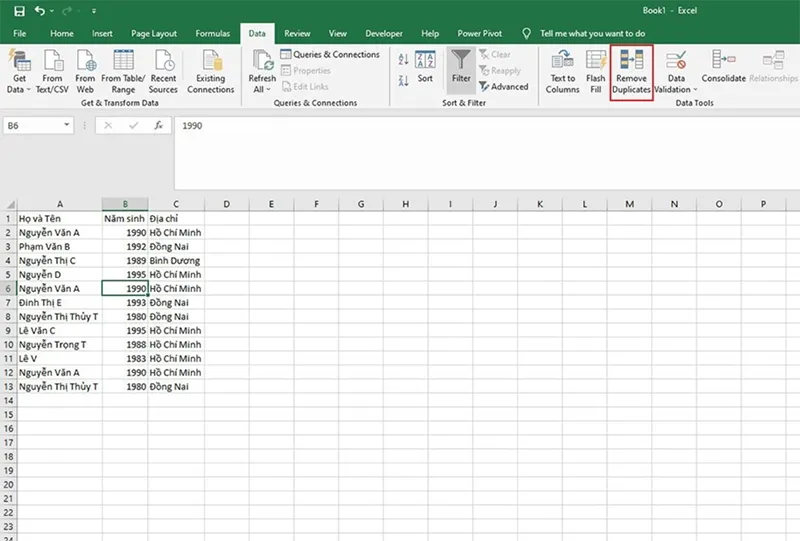Click the Refresh All icon
This screenshot has height=541, width=800.
tap(262, 61)
